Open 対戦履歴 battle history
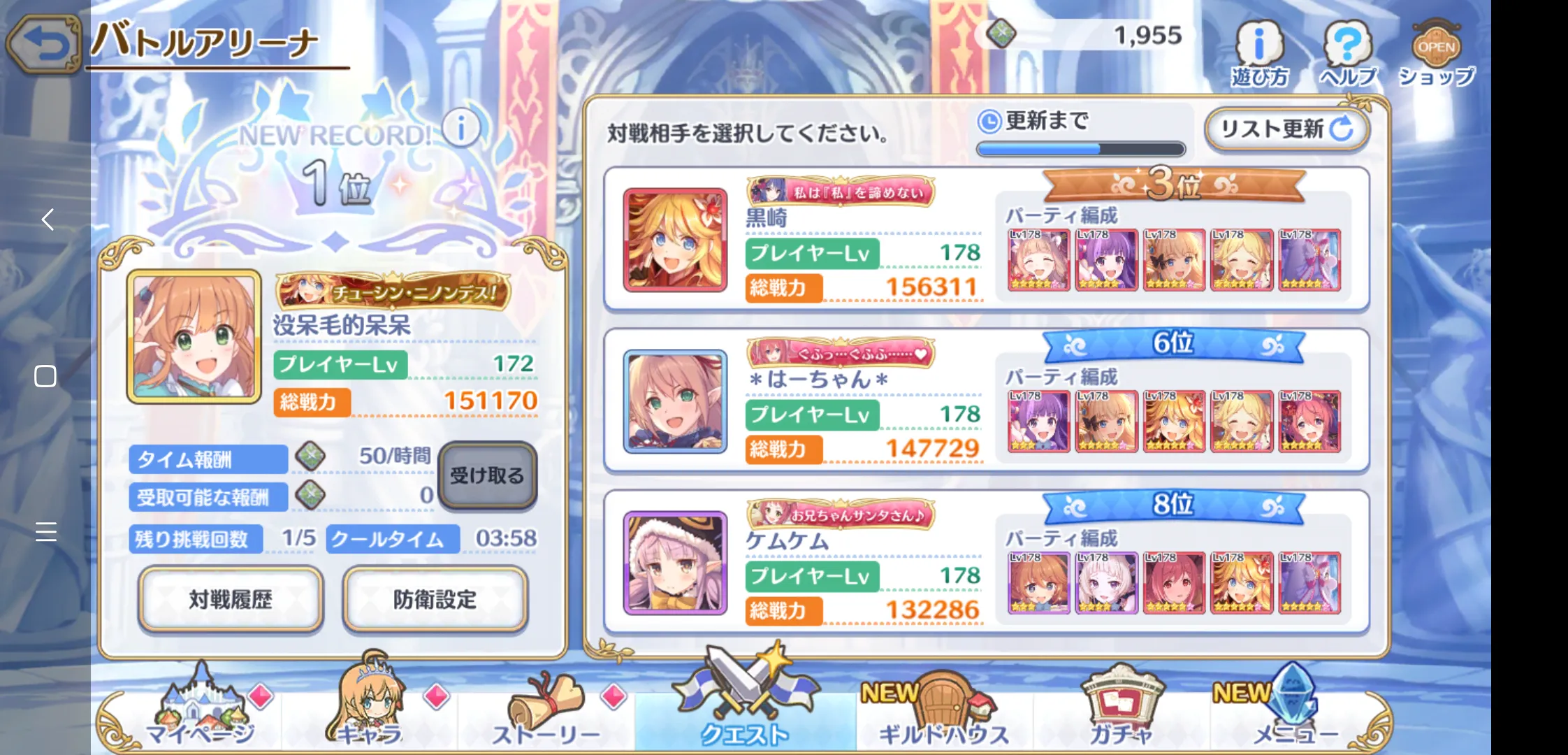The height and width of the screenshot is (755, 1568). click(x=231, y=599)
